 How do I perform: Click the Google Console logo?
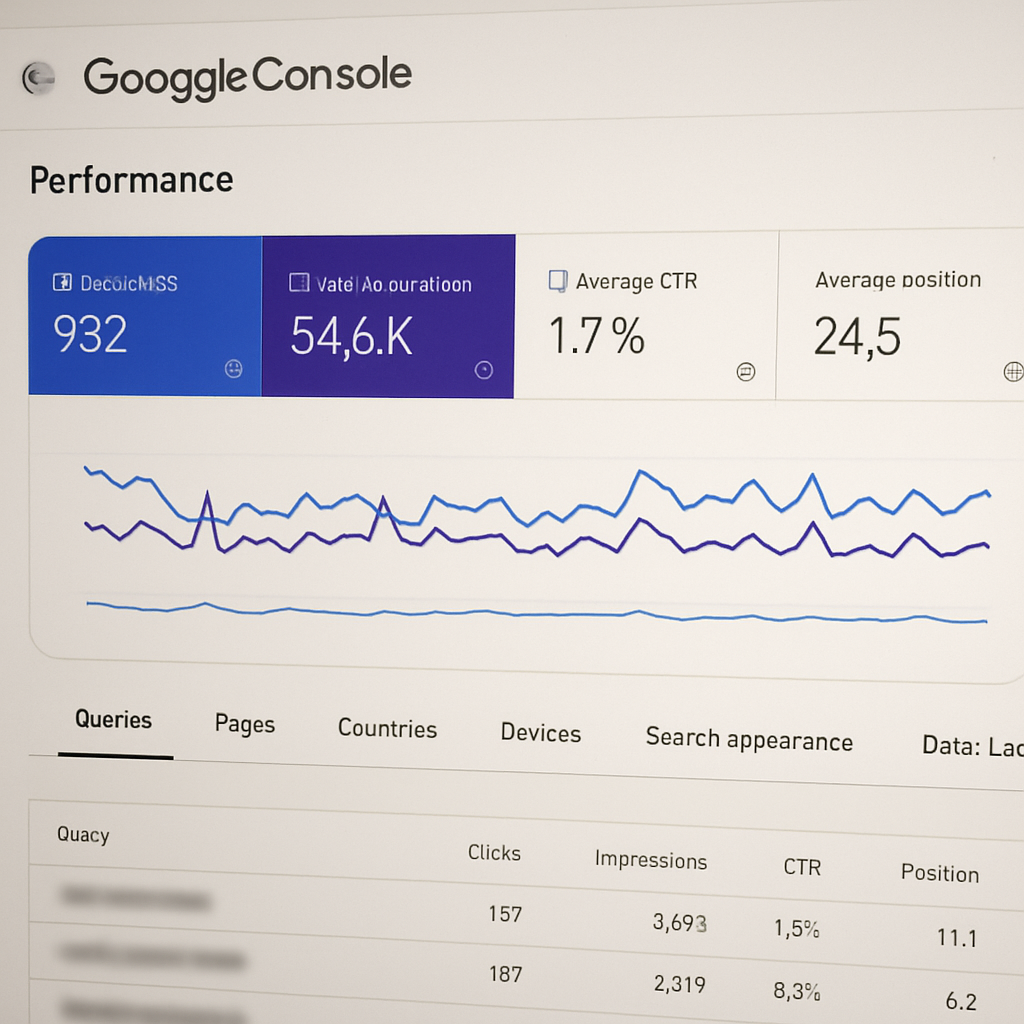point(248,74)
